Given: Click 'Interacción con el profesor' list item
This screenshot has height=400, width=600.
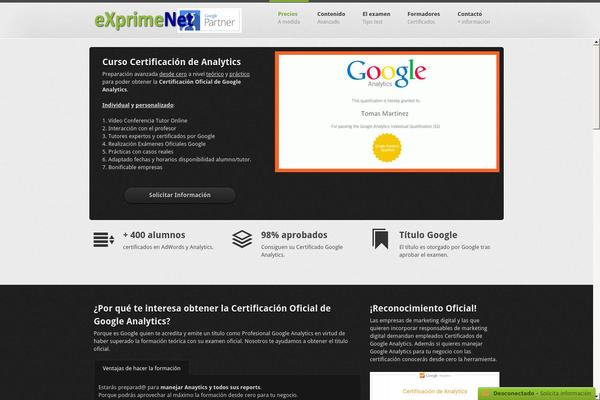Looking at the screenshot, I should [x=139, y=128].
